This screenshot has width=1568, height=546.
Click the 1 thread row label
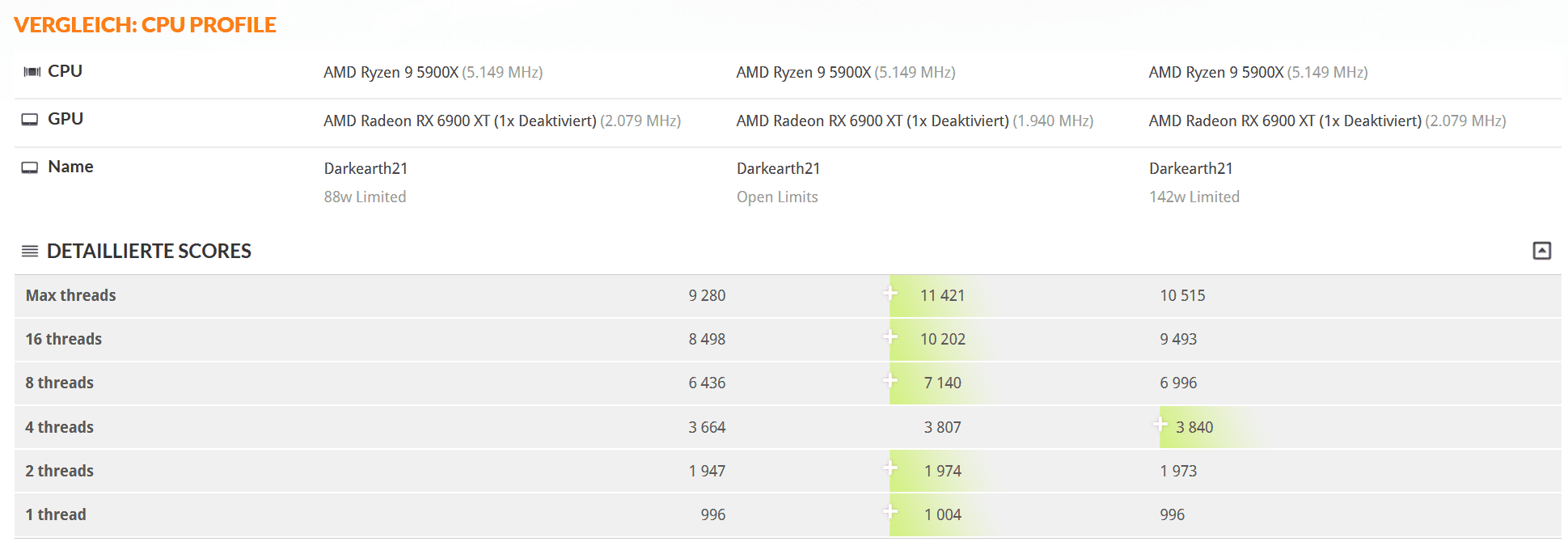55,514
